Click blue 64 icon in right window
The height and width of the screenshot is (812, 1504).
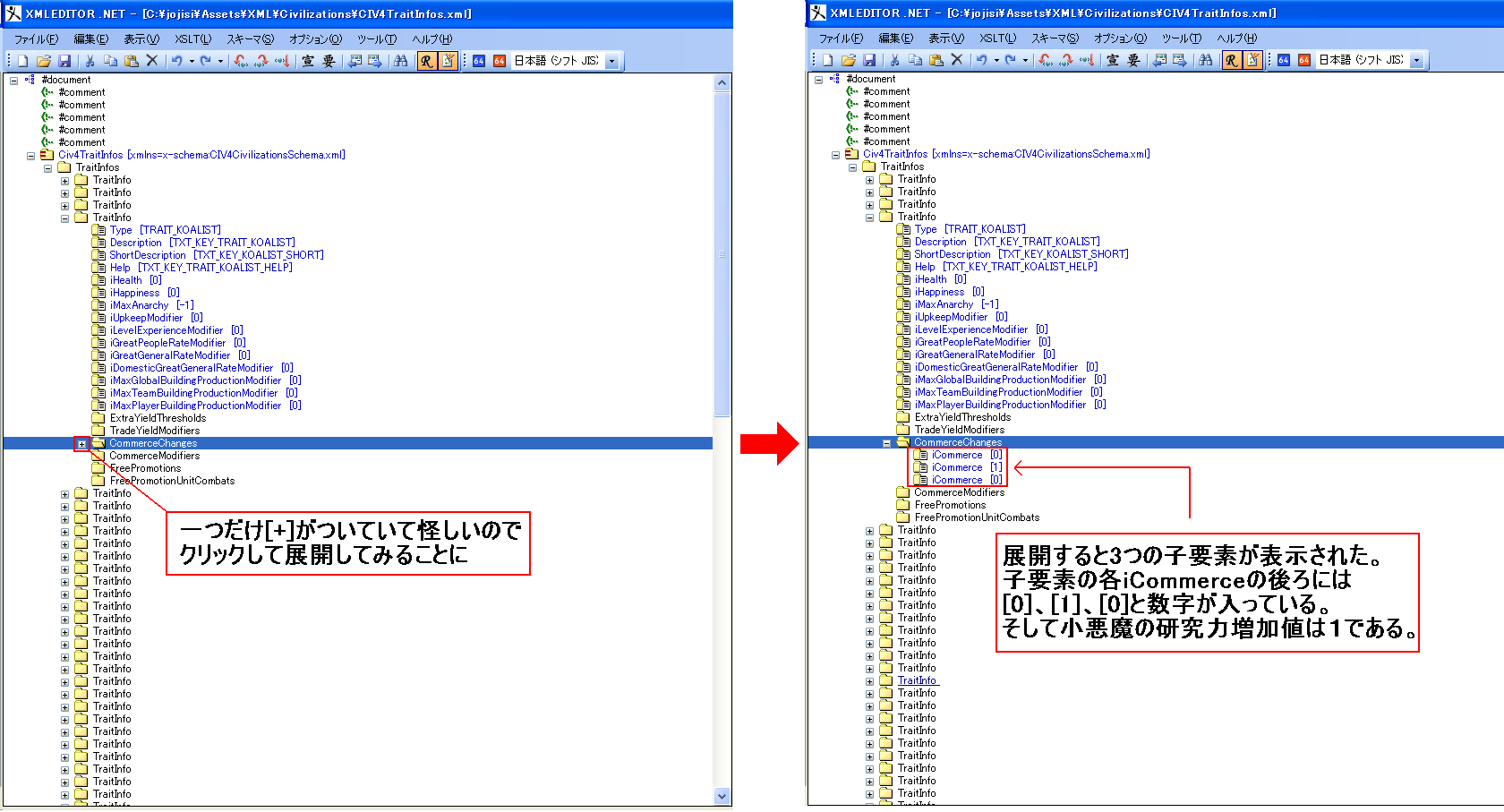(1284, 60)
